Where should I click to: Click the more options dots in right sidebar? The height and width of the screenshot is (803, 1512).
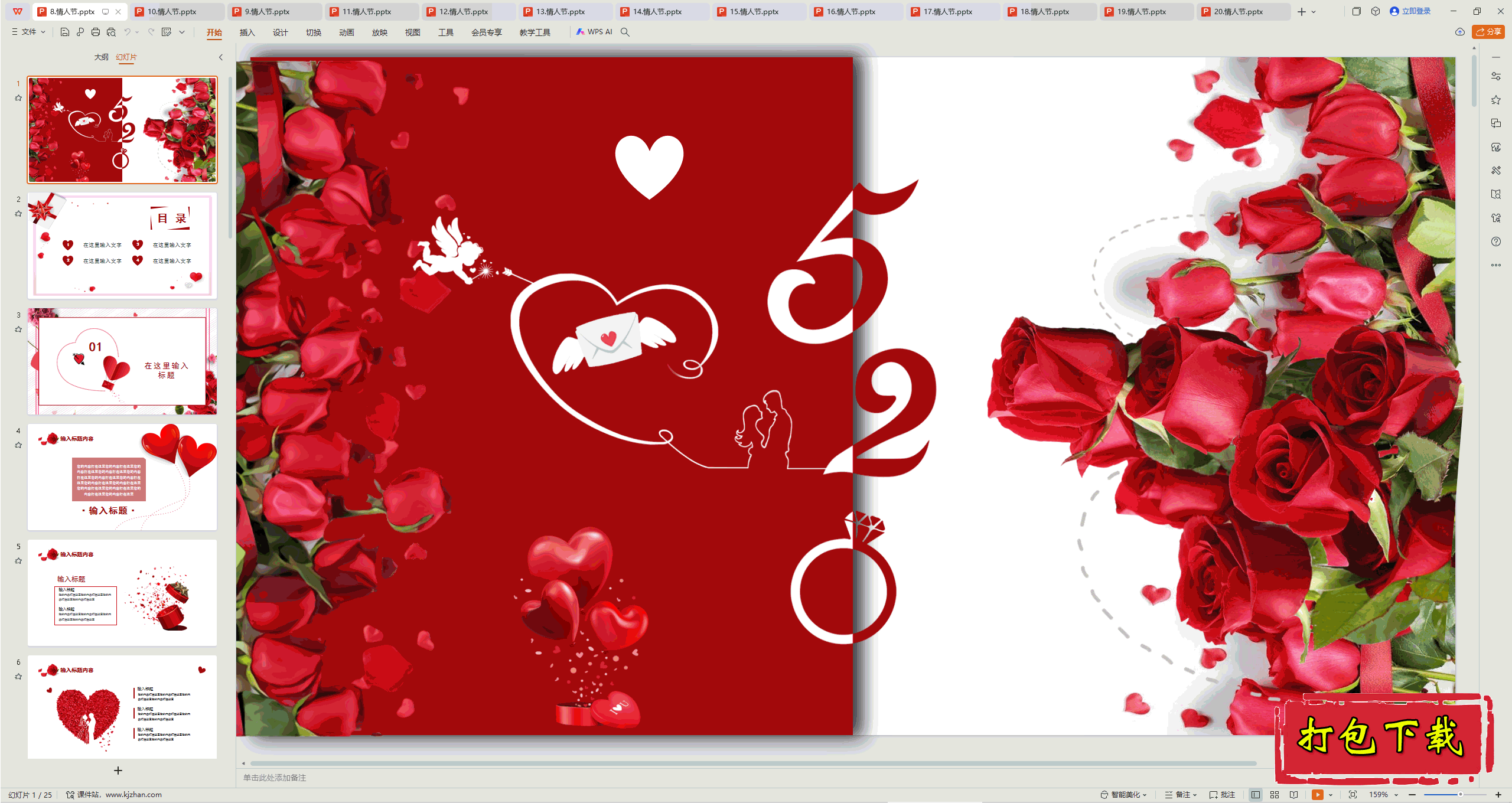1496,265
